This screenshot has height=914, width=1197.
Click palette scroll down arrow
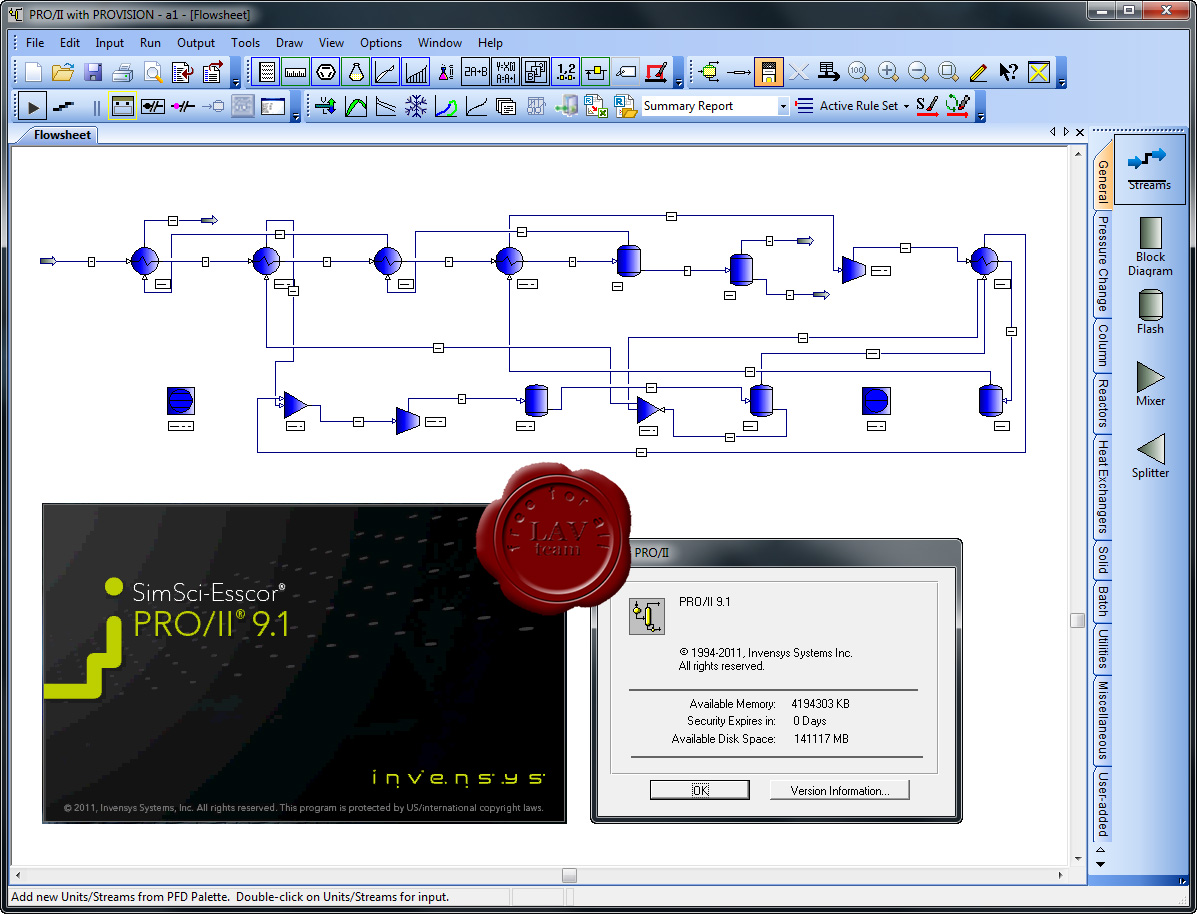point(1100,864)
